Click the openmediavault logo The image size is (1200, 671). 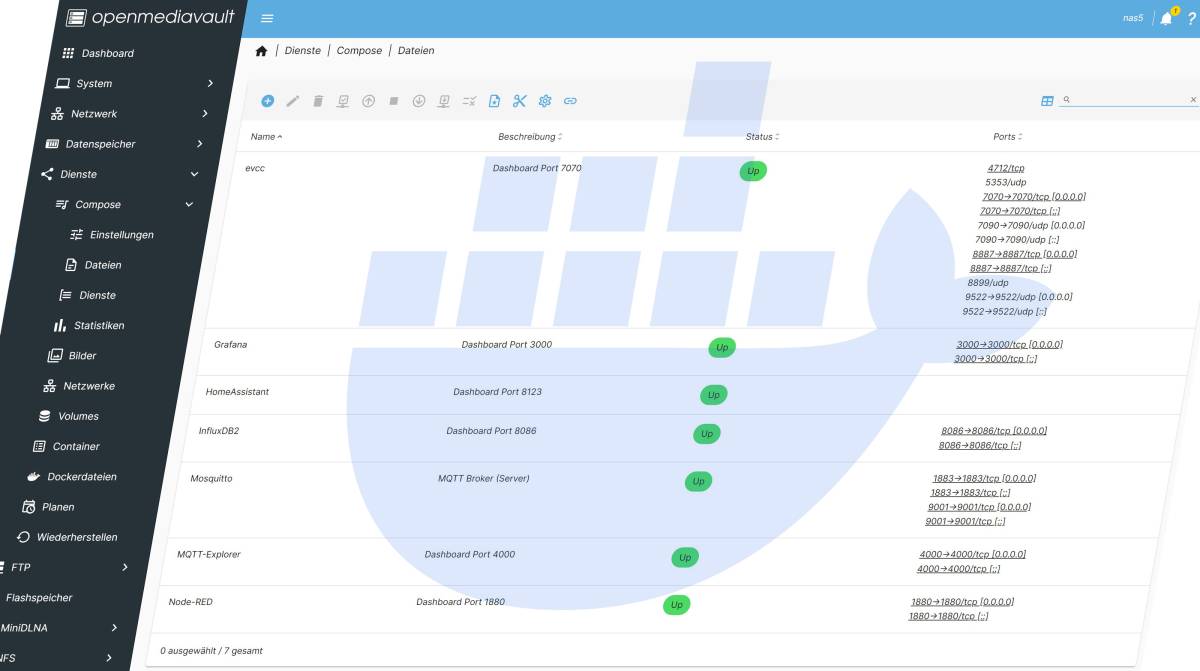pyautogui.click(x=150, y=17)
